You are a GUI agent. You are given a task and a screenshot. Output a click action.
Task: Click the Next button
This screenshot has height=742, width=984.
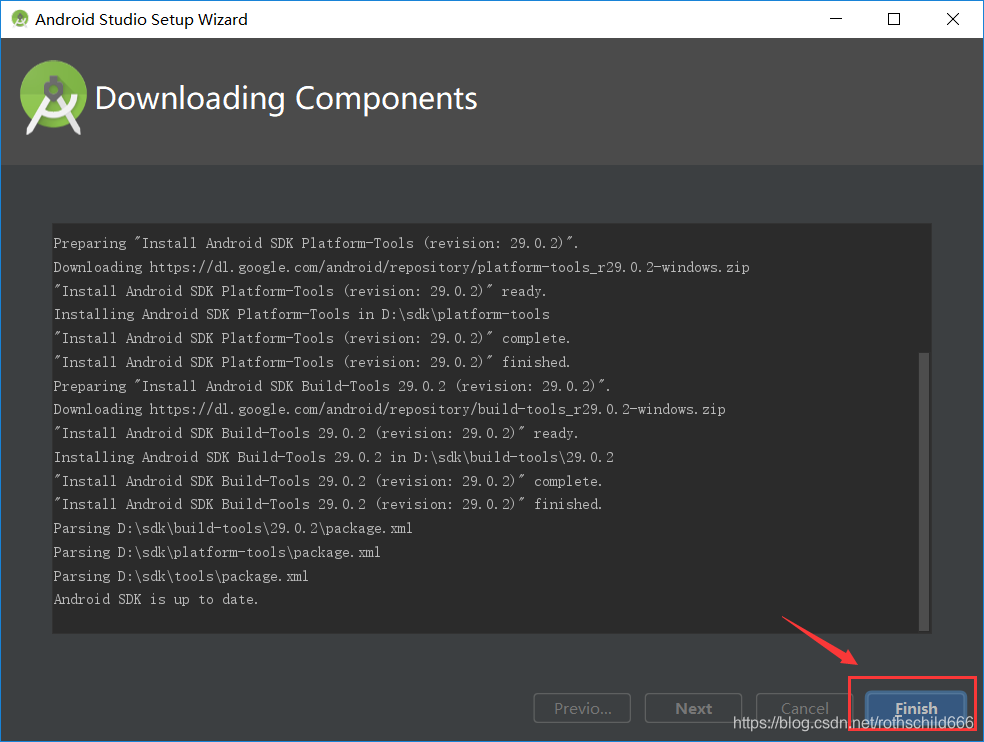point(693,708)
